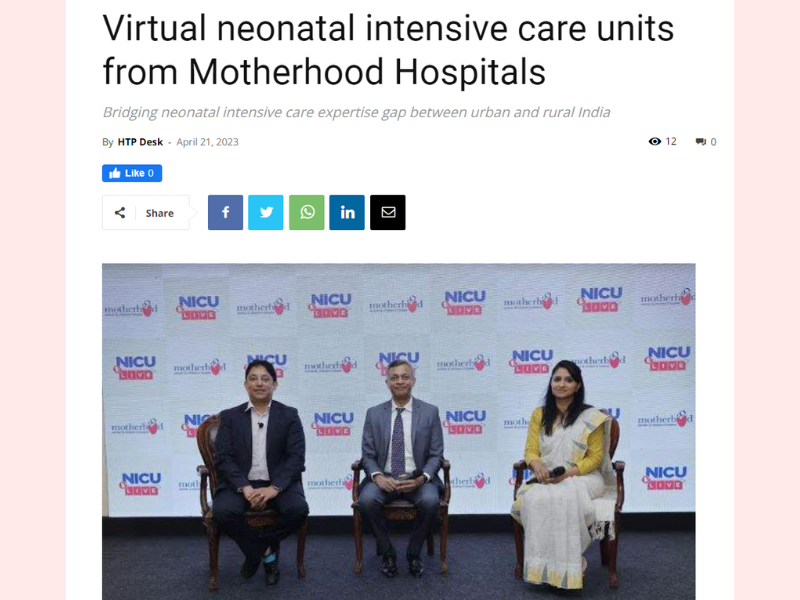Click the Like count number zero
The image size is (800, 600).
151,173
